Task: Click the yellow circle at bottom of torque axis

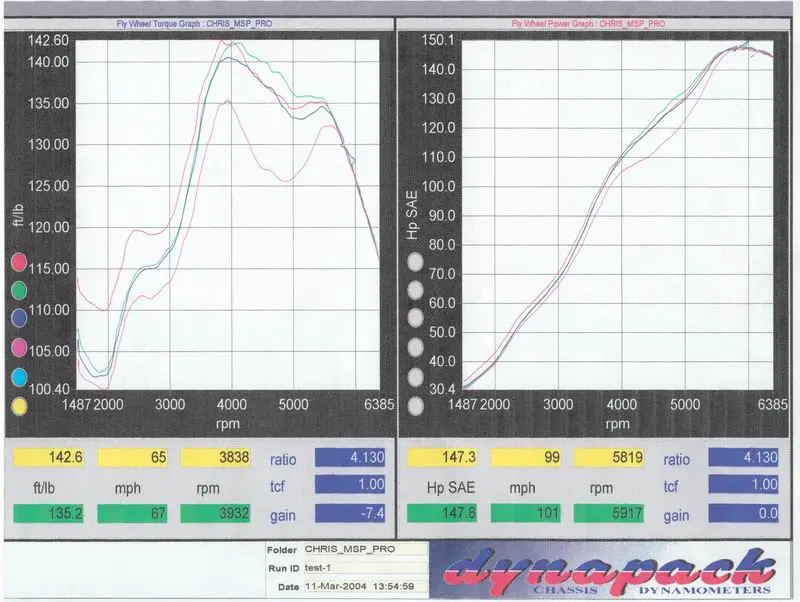Action: tap(18, 406)
